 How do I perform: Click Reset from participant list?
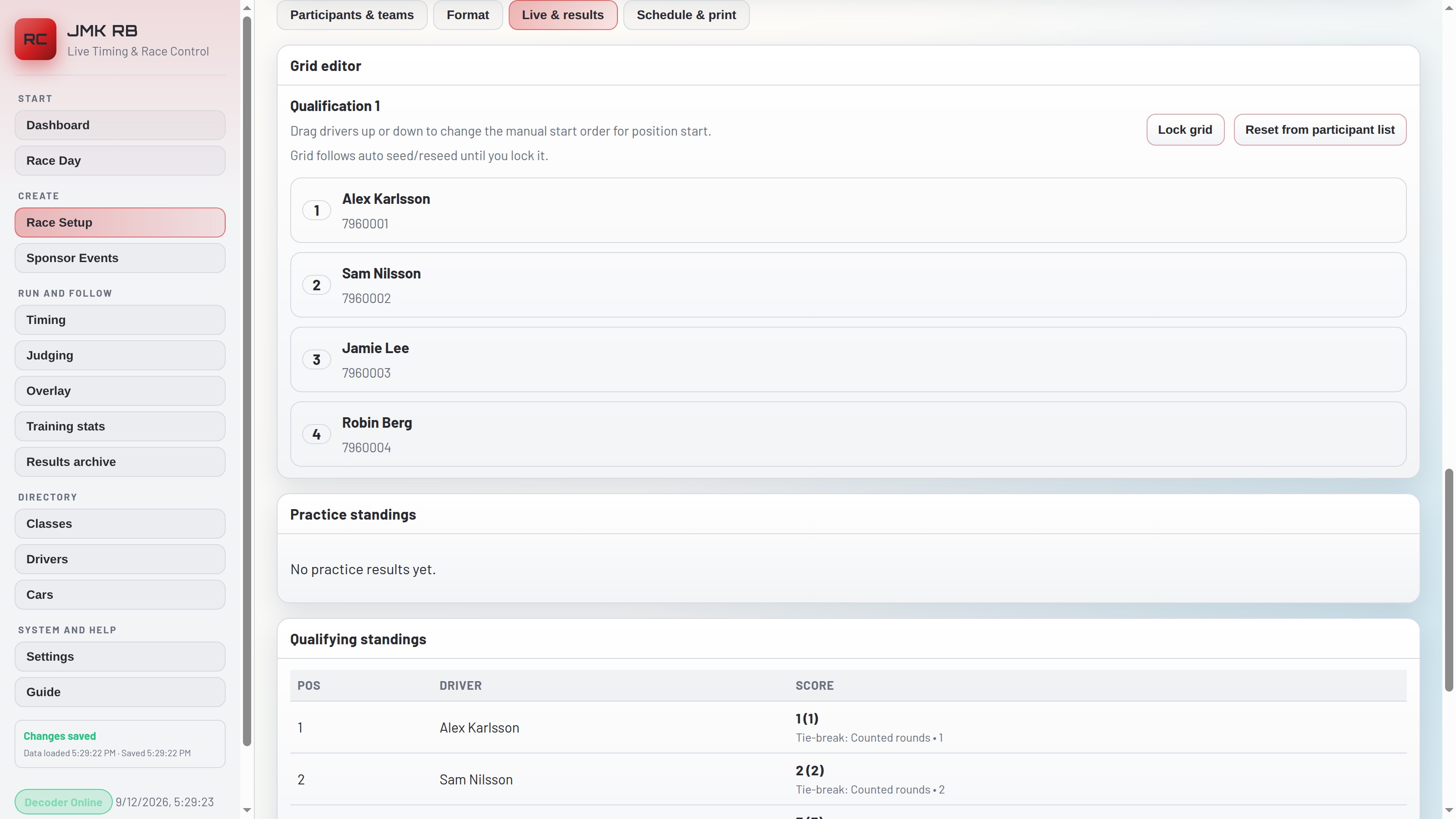pyautogui.click(x=1320, y=129)
